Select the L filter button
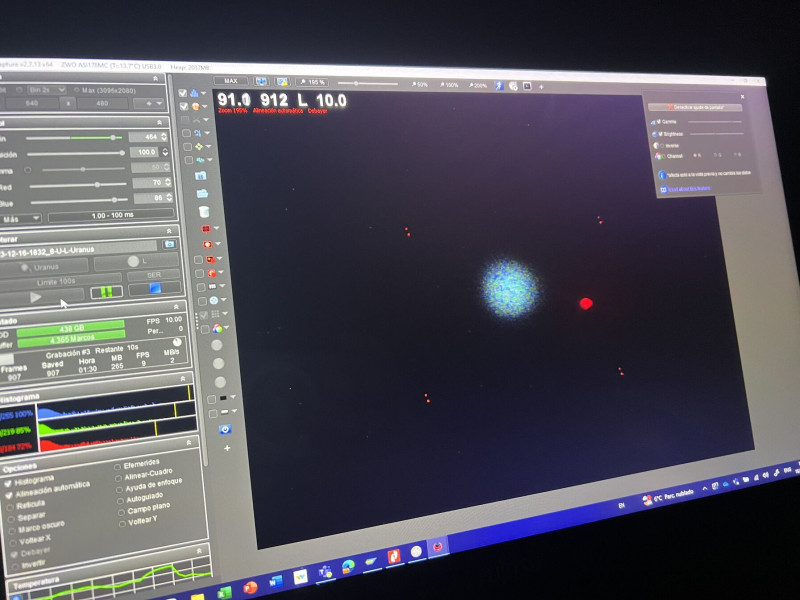This screenshot has width=800, height=600. pyautogui.click(x=137, y=261)
